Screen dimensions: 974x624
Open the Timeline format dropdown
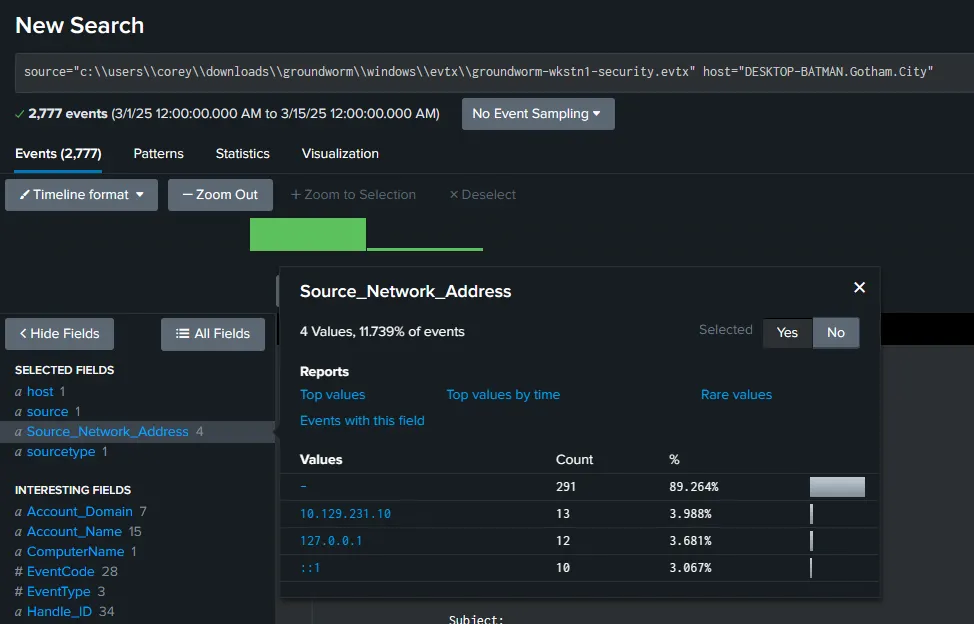pyautogui.click(x=81, y=195)
